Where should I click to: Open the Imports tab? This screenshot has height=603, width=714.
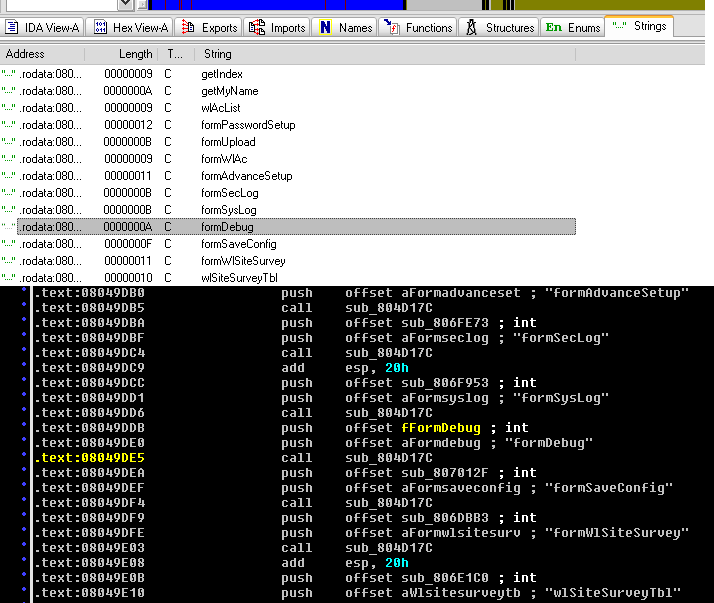pyautogui.click(x=277, y=28)
